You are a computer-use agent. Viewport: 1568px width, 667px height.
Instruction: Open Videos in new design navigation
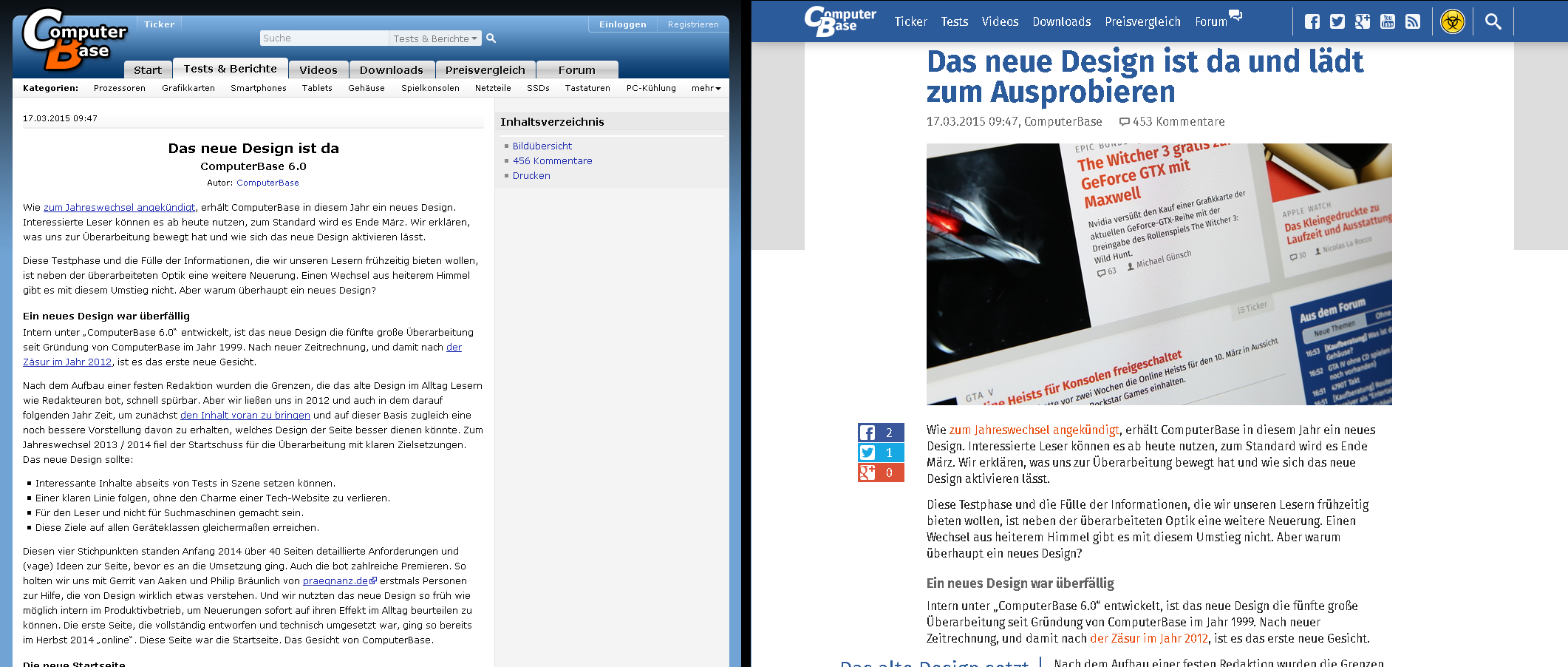click(1000, 22)
